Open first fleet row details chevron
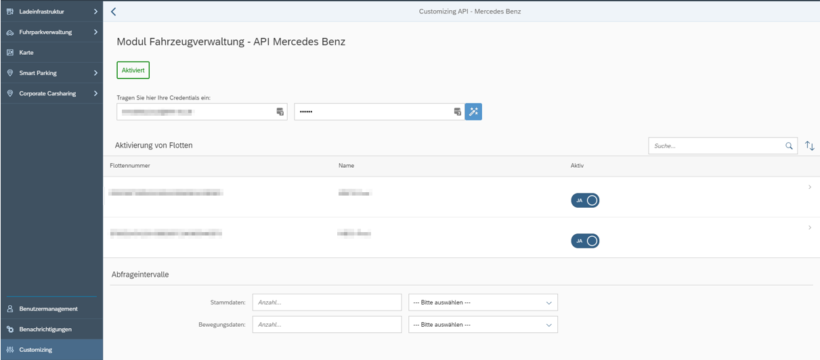Viewport: 820px width, 360px height. pyautogui.click(x=810, y=187)
